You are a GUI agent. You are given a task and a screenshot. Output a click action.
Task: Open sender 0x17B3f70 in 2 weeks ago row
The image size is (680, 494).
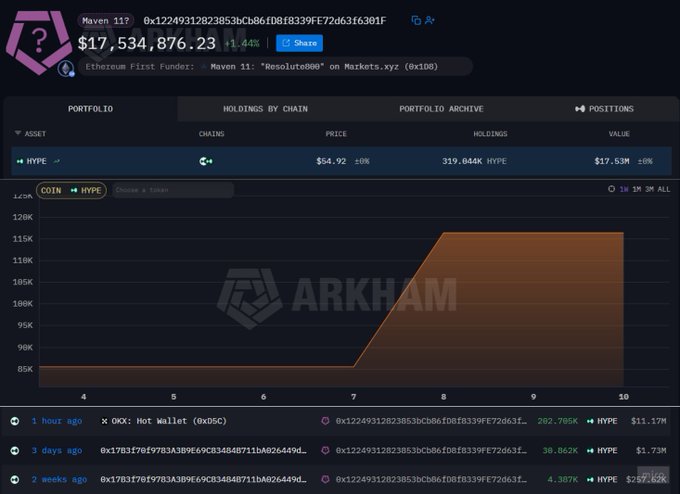pos(203,480)
